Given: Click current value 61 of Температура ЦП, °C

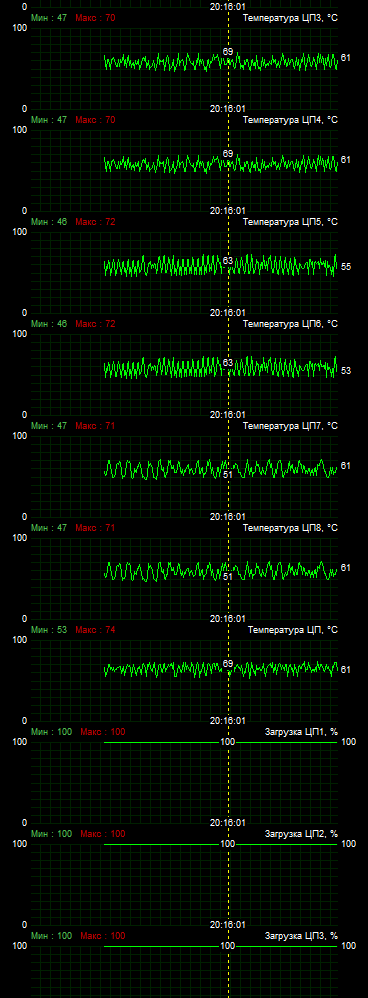Looking at the screenshot, I should pyautogui.click(x=346, y=670).
